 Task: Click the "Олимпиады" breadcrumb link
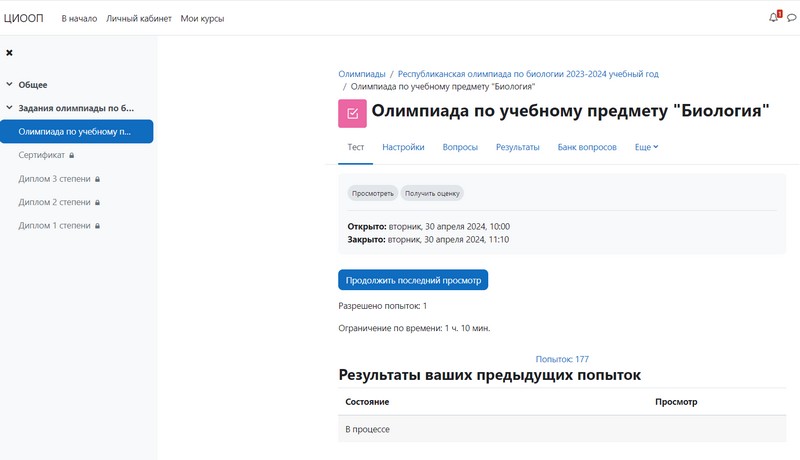coord(362,74)
